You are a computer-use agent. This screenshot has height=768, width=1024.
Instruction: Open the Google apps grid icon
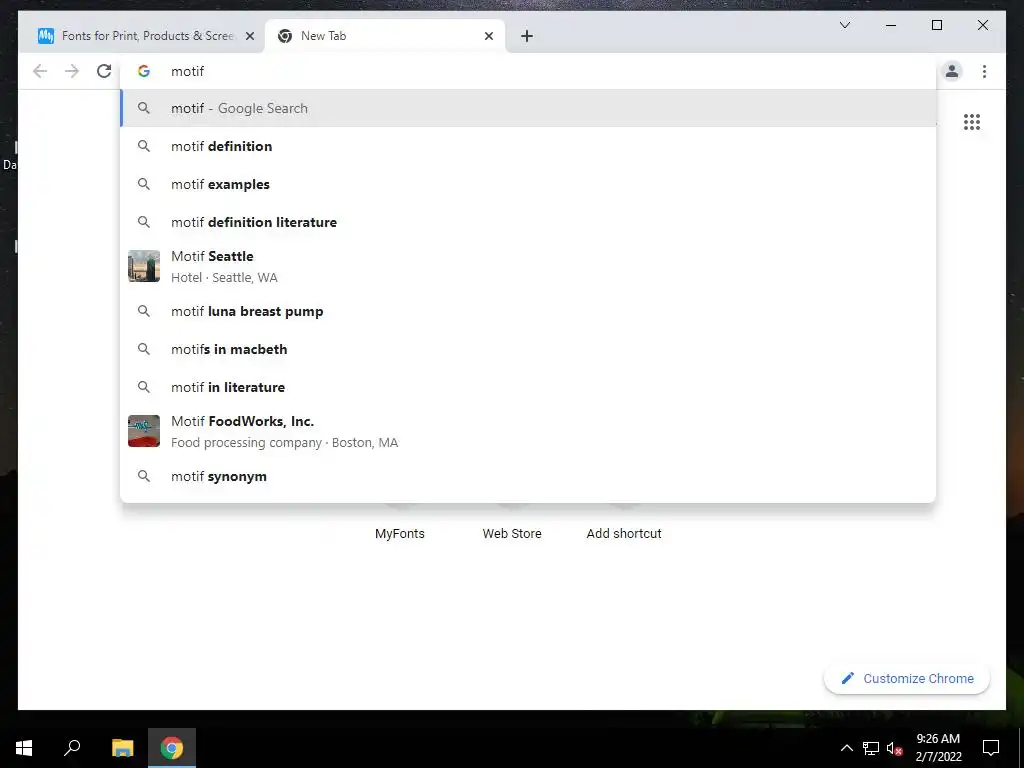[x=972, y=122]
